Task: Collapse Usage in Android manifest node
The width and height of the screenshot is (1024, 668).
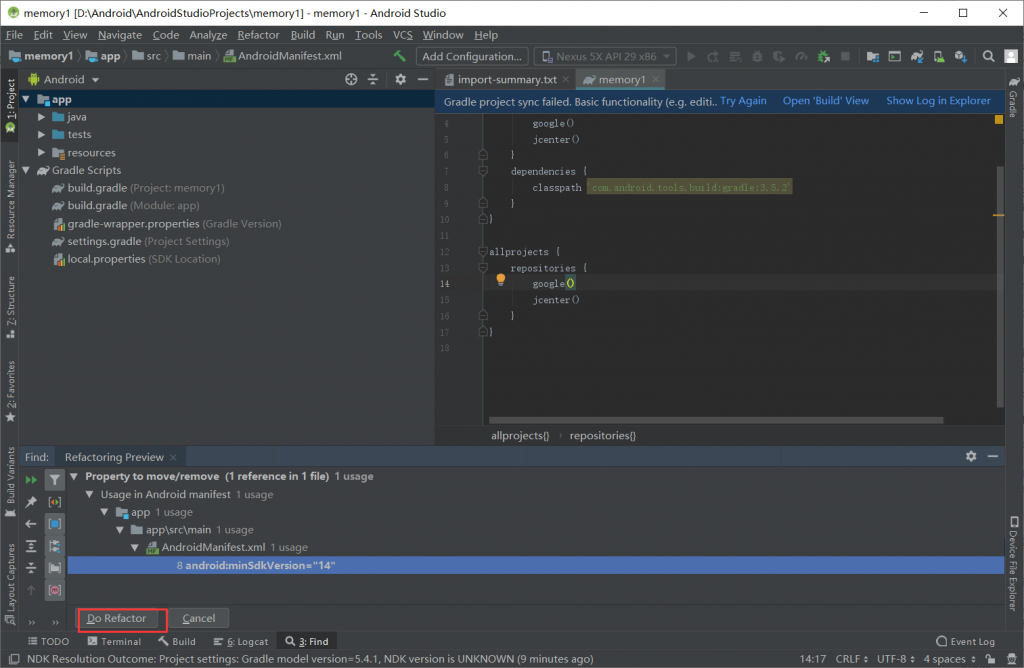Action: coord(89,494)
